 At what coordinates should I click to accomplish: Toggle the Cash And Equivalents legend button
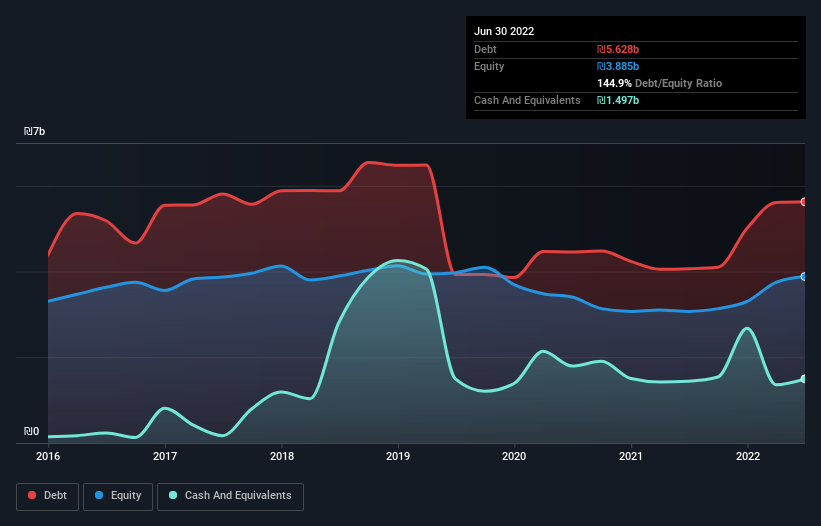tap(230, 496)
